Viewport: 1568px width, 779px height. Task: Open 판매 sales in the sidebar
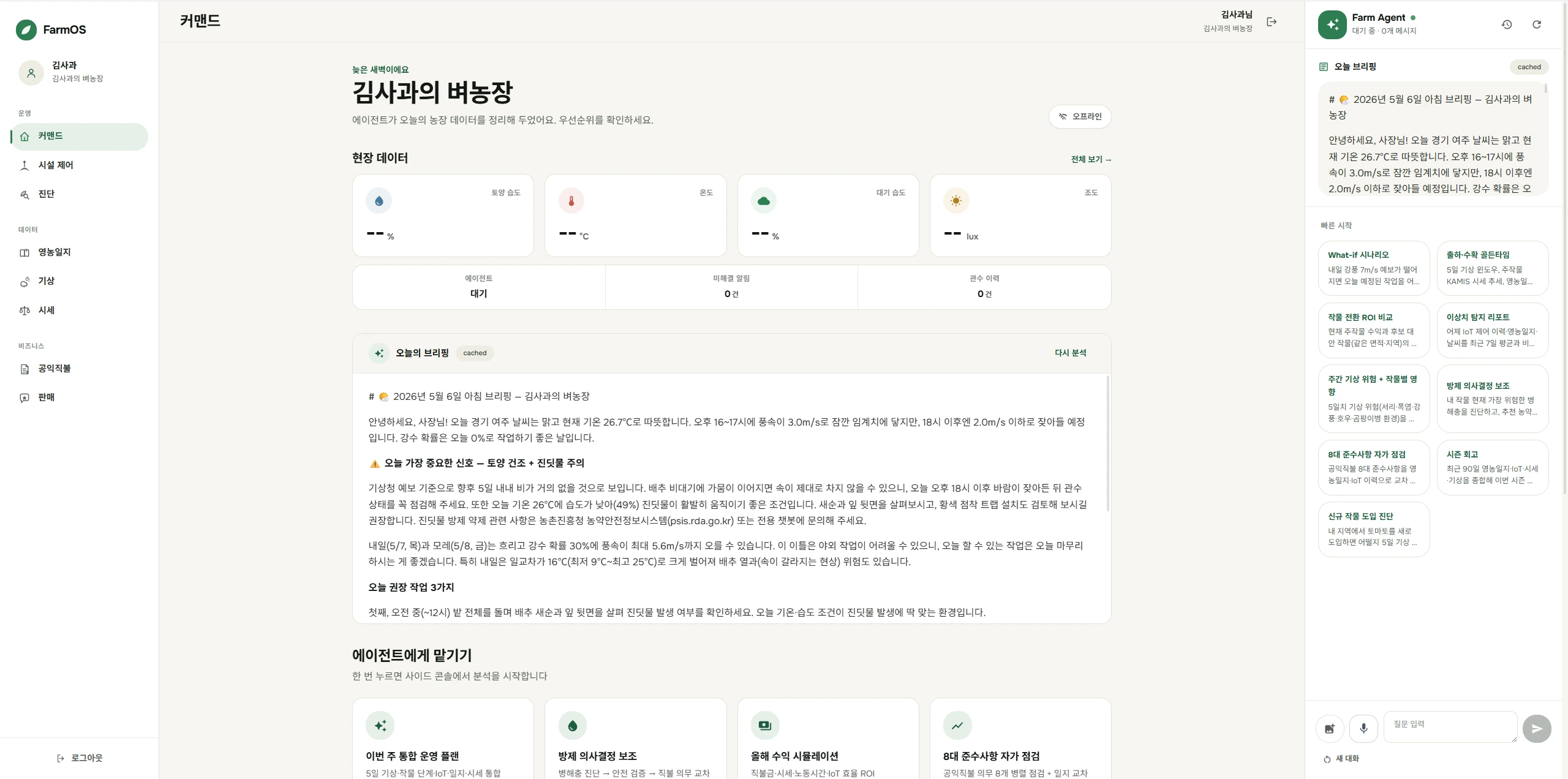80,397
